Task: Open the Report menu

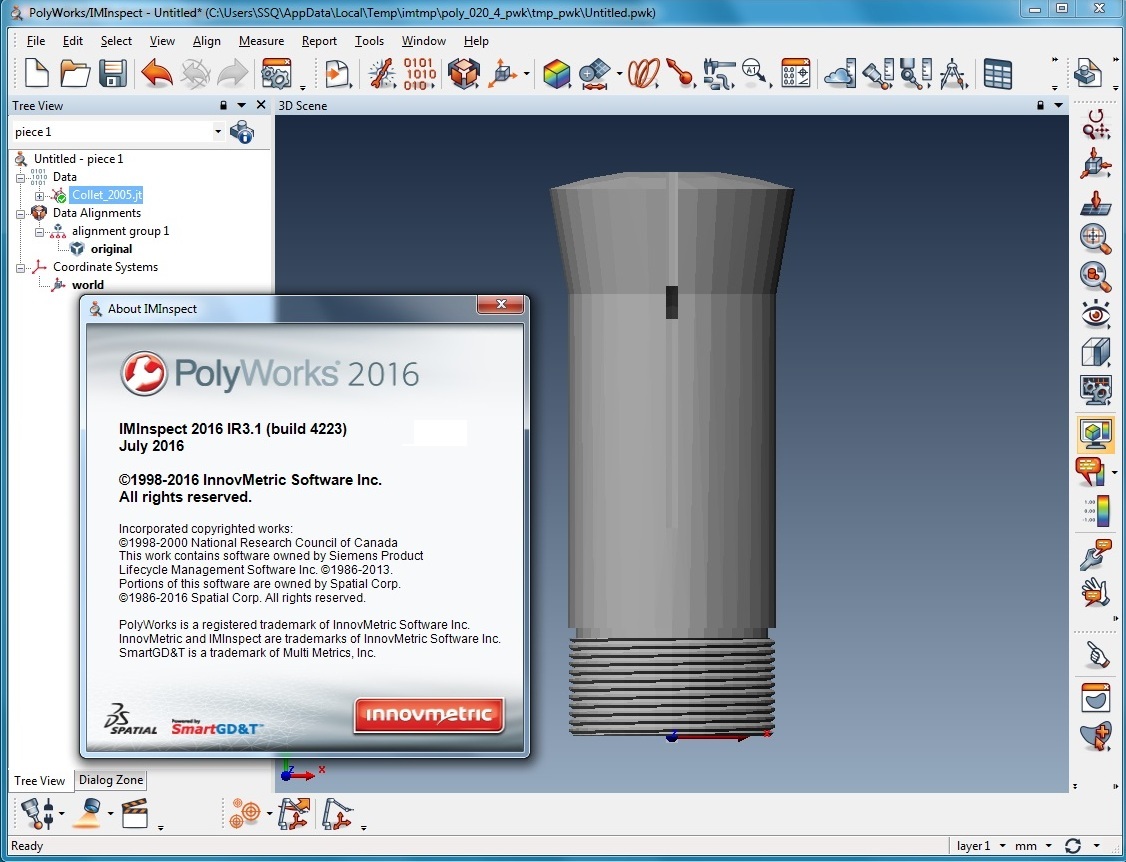Action: tap(319, 41)
